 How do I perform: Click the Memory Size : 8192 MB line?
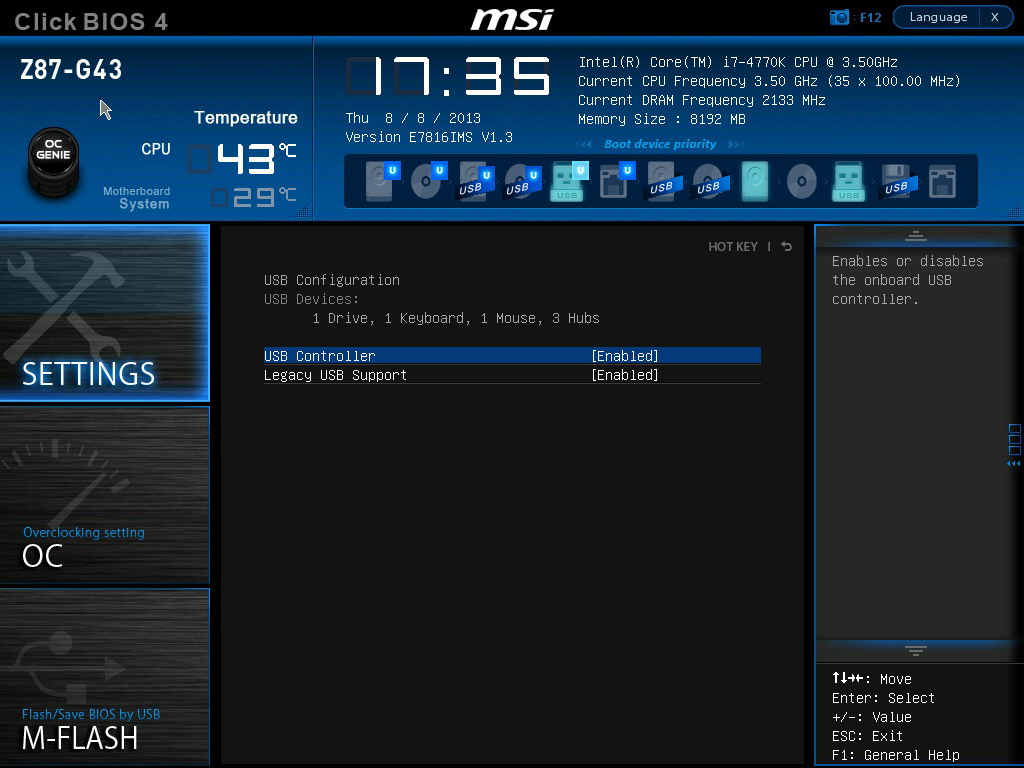[x=662, y=119]
